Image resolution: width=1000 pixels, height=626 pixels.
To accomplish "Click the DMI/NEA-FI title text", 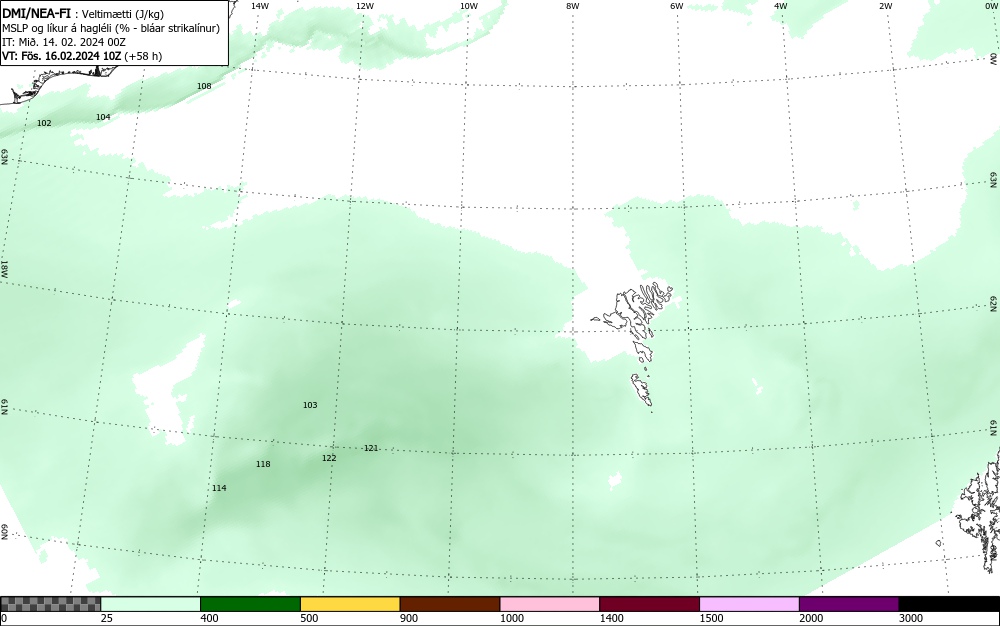I will (36, 12).
